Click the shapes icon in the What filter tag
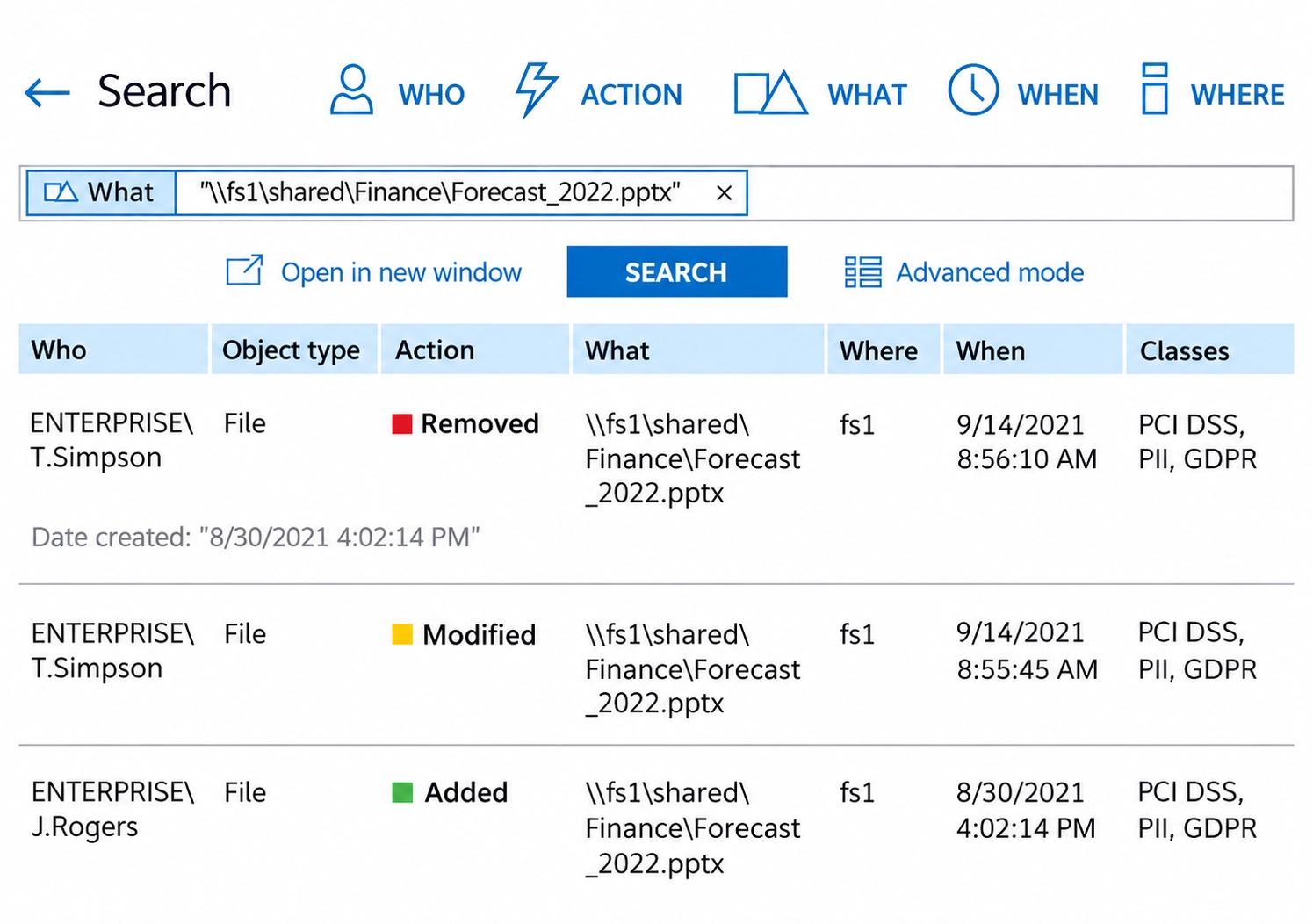1313x924 pixels. [61, 192]
